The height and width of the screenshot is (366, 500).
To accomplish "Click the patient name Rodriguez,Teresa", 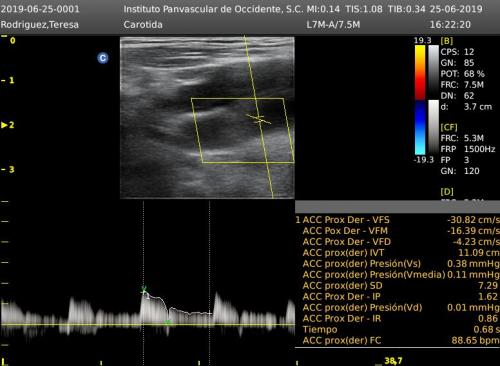I will tap(40, 25).
